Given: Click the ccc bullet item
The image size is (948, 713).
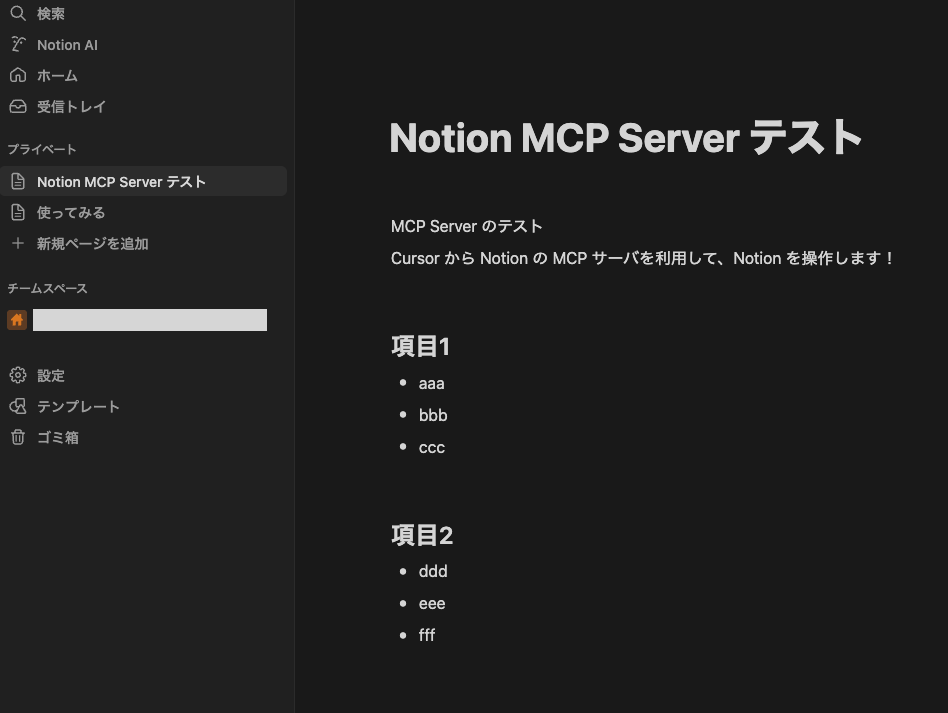Looking at the screenshot, I should tap(432, 448).
